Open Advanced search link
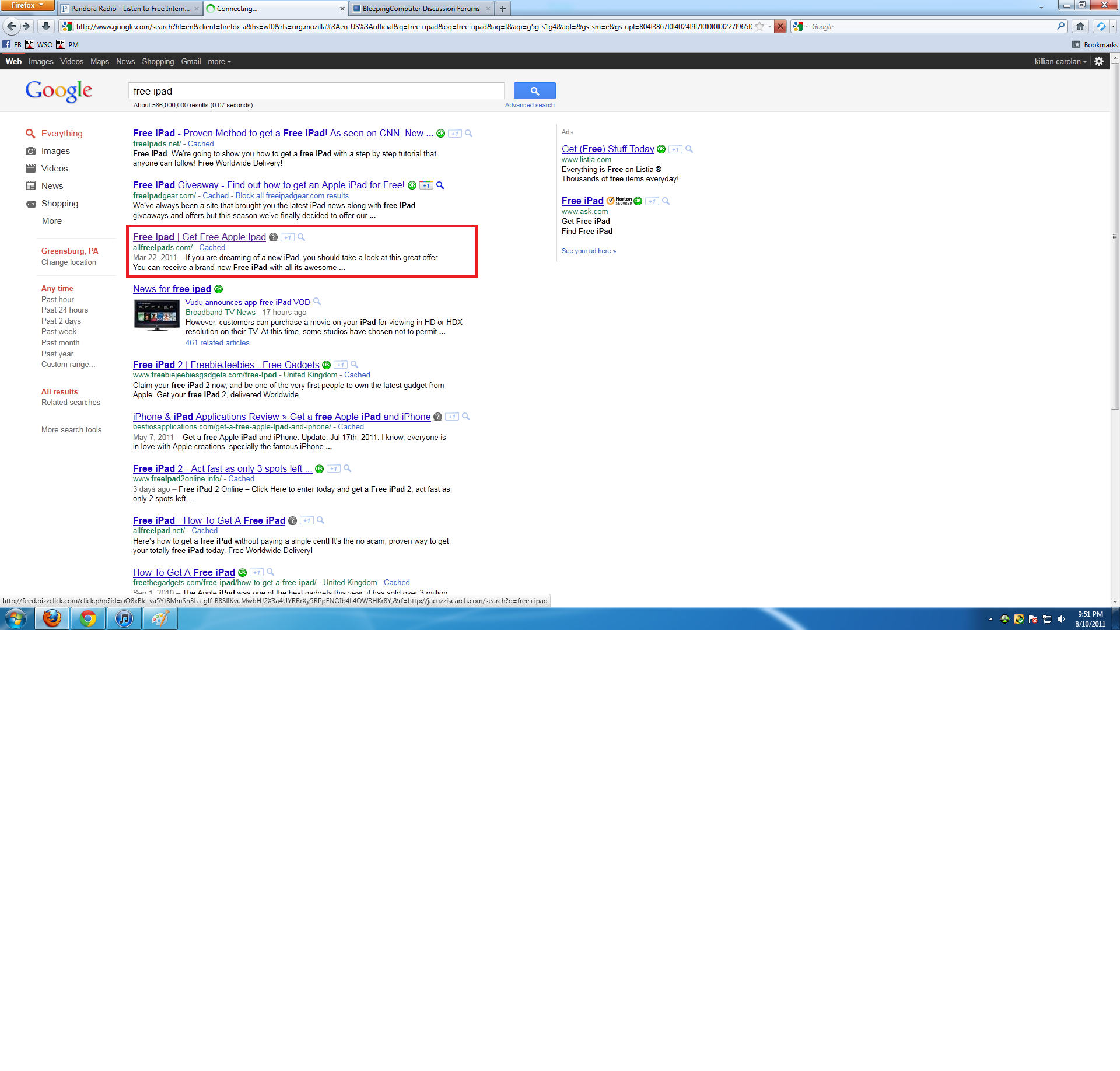1120x1071 pixels. (530, 106)
